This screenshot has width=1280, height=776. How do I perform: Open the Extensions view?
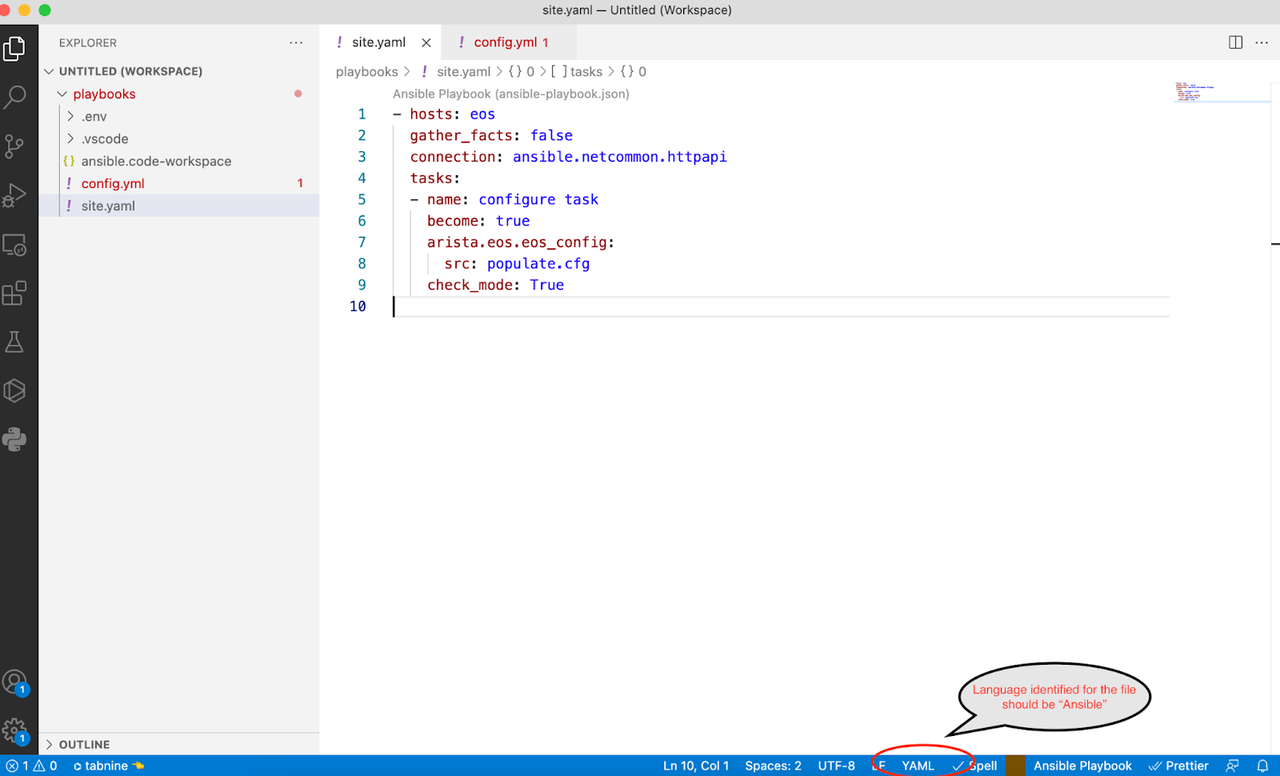(18, 291)
